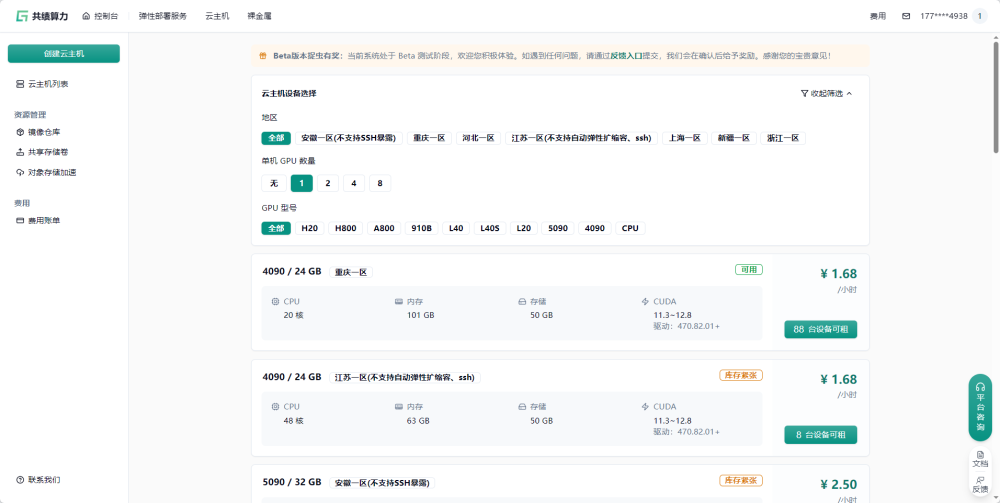Screen dimensions: 1000x503
Task: Click 可用 status tag on 重庆一区 card
Action: (x=749, y=270)
